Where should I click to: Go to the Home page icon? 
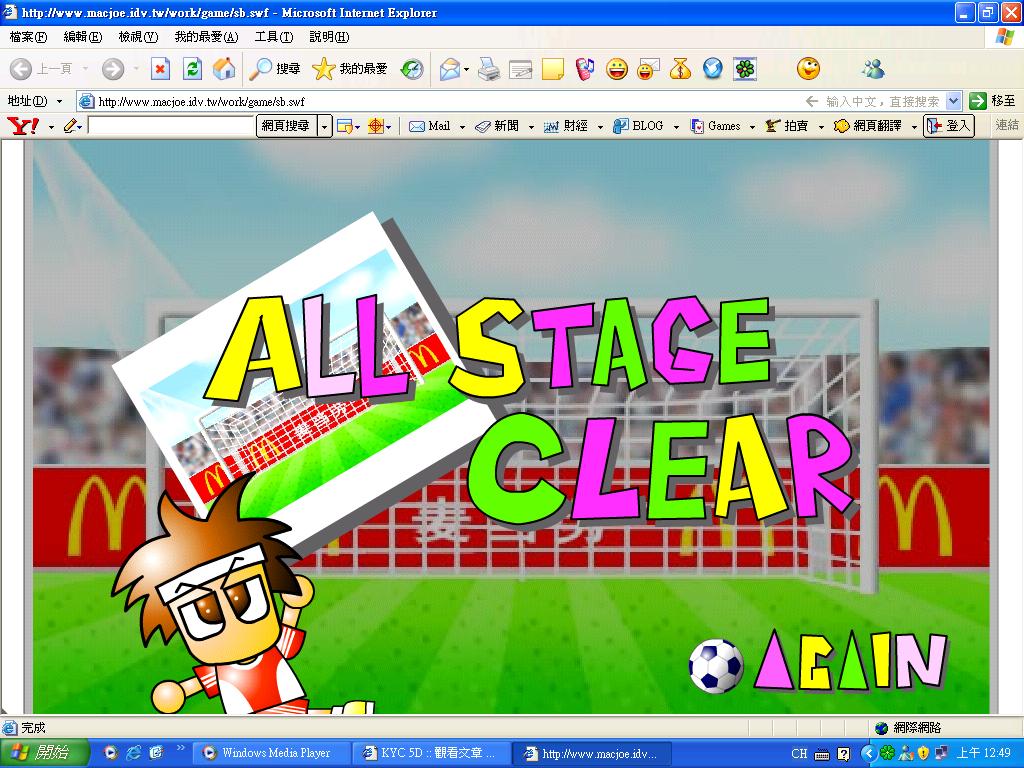pos(224,69)
